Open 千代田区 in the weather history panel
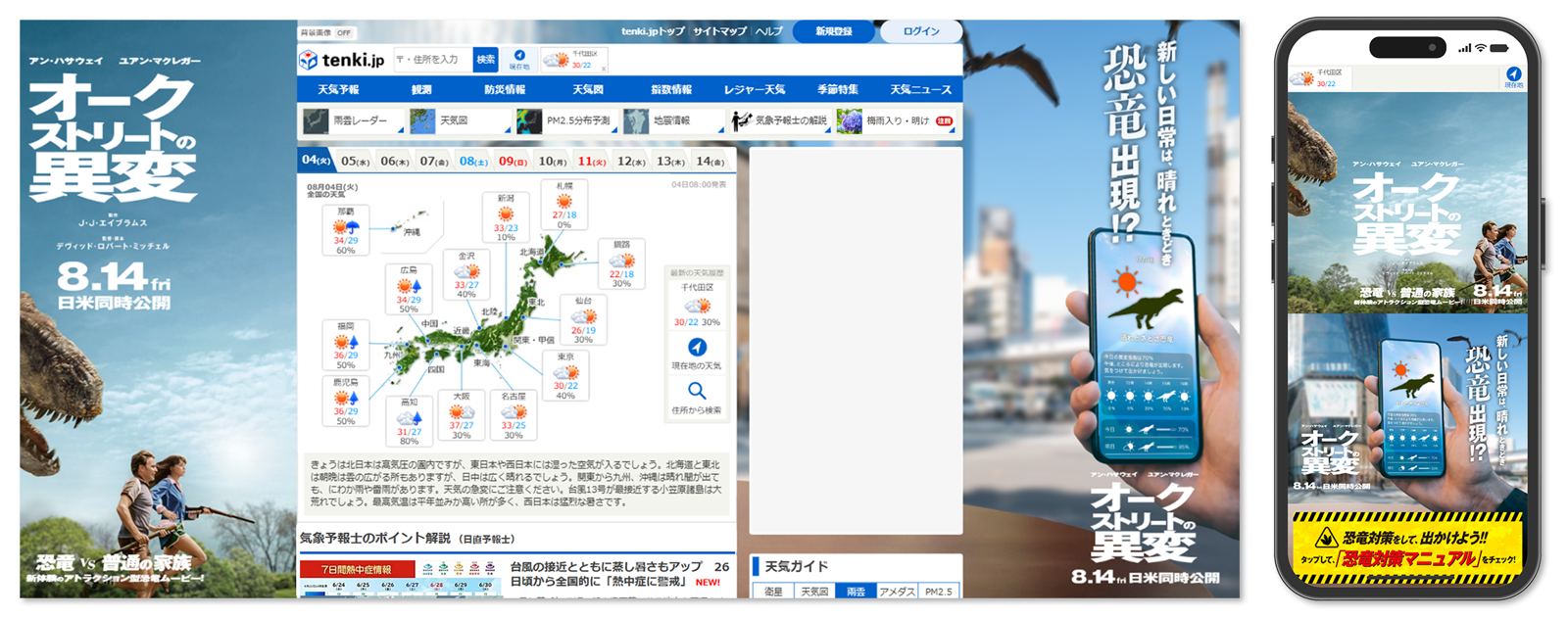 697,305
